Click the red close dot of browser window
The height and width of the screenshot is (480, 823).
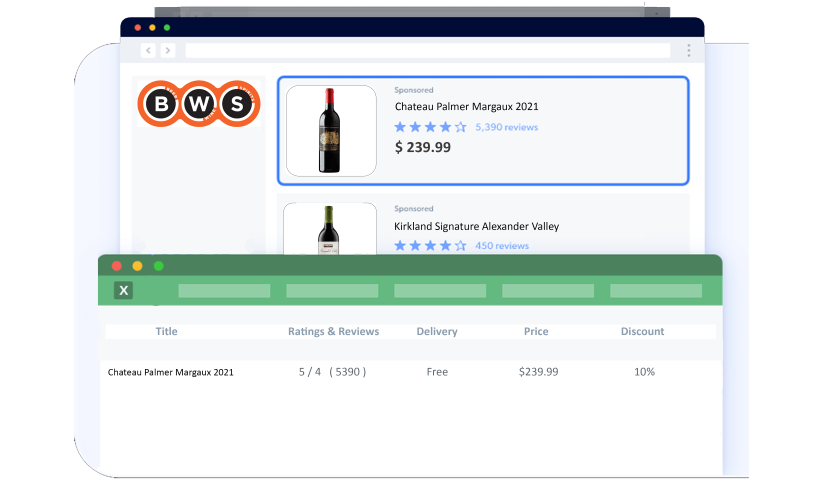(x=138, y=28)
